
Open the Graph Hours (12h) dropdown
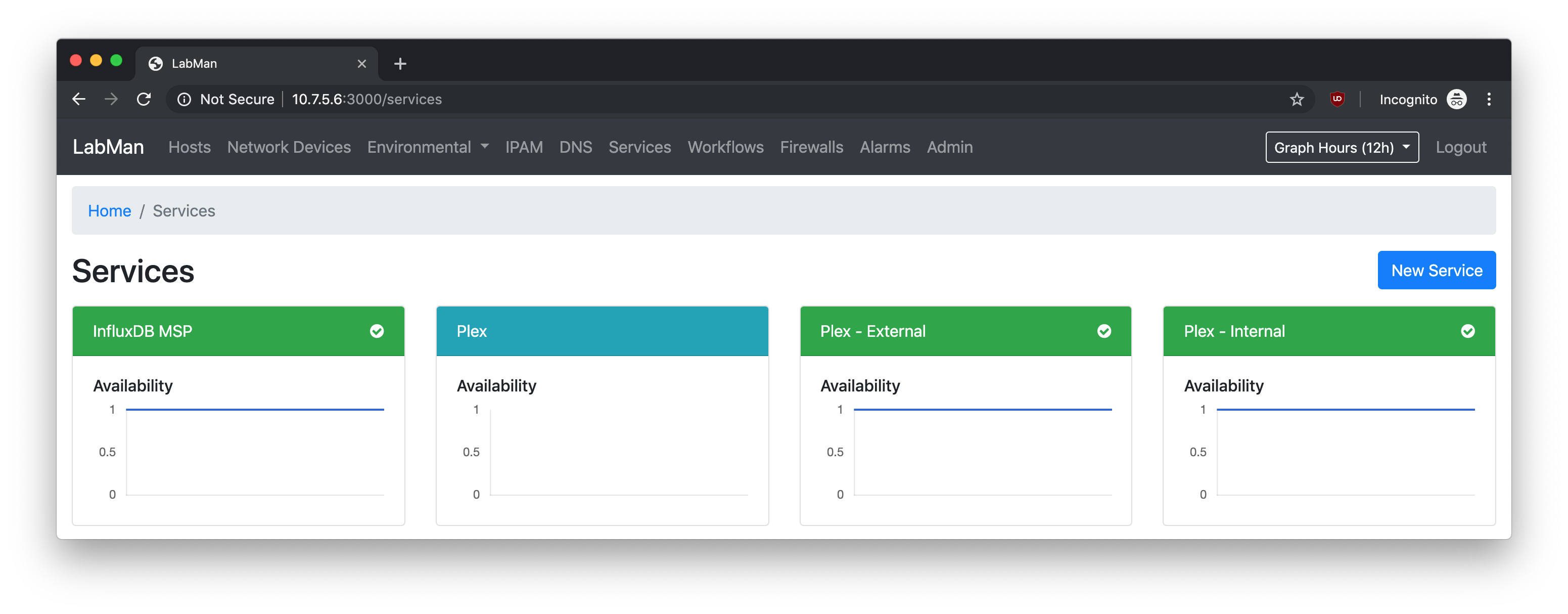click(1342, 147)
